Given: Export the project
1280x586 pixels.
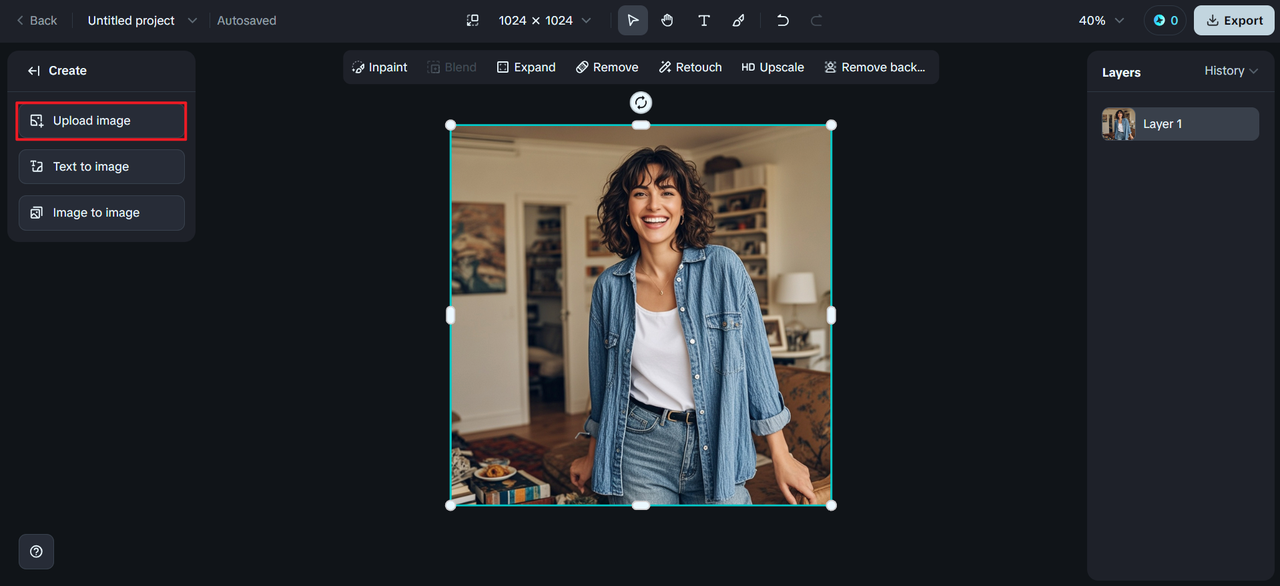Looking at the screenshot, I should pyautogui.click(x=1234, y=20).
